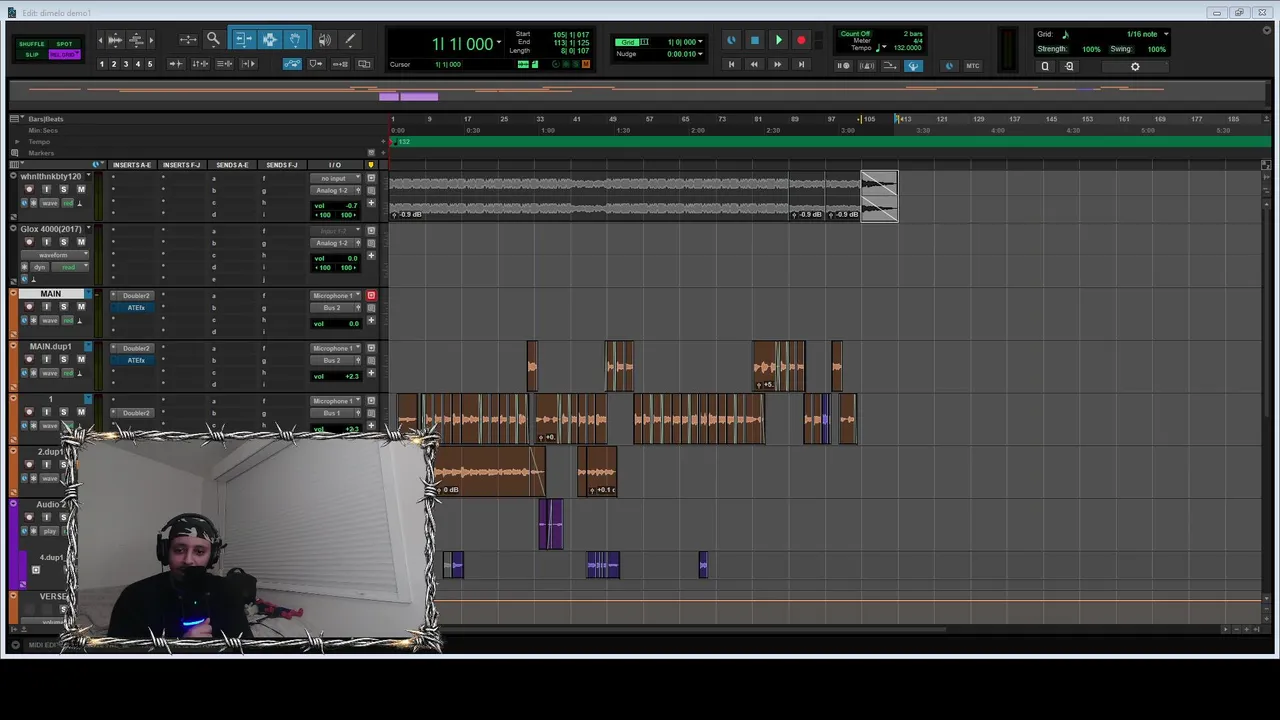The width and height of the screenshot is (1280, 720).
Task: Click the Return to Zero button
Action: click(x=731, y=64)
